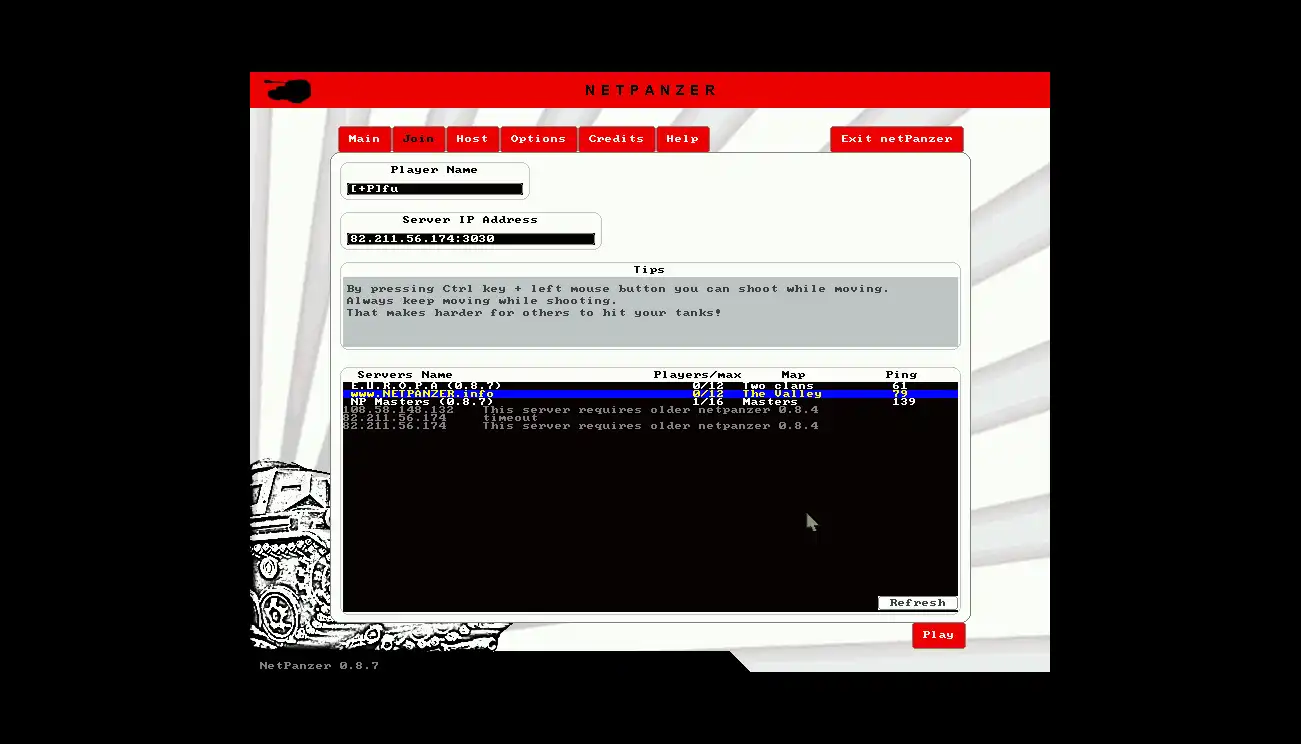This screenshot has width=1301, height=744.
Task: Select the 82.211.56.174 timeout entry
Action: click(x=650, y=418)
